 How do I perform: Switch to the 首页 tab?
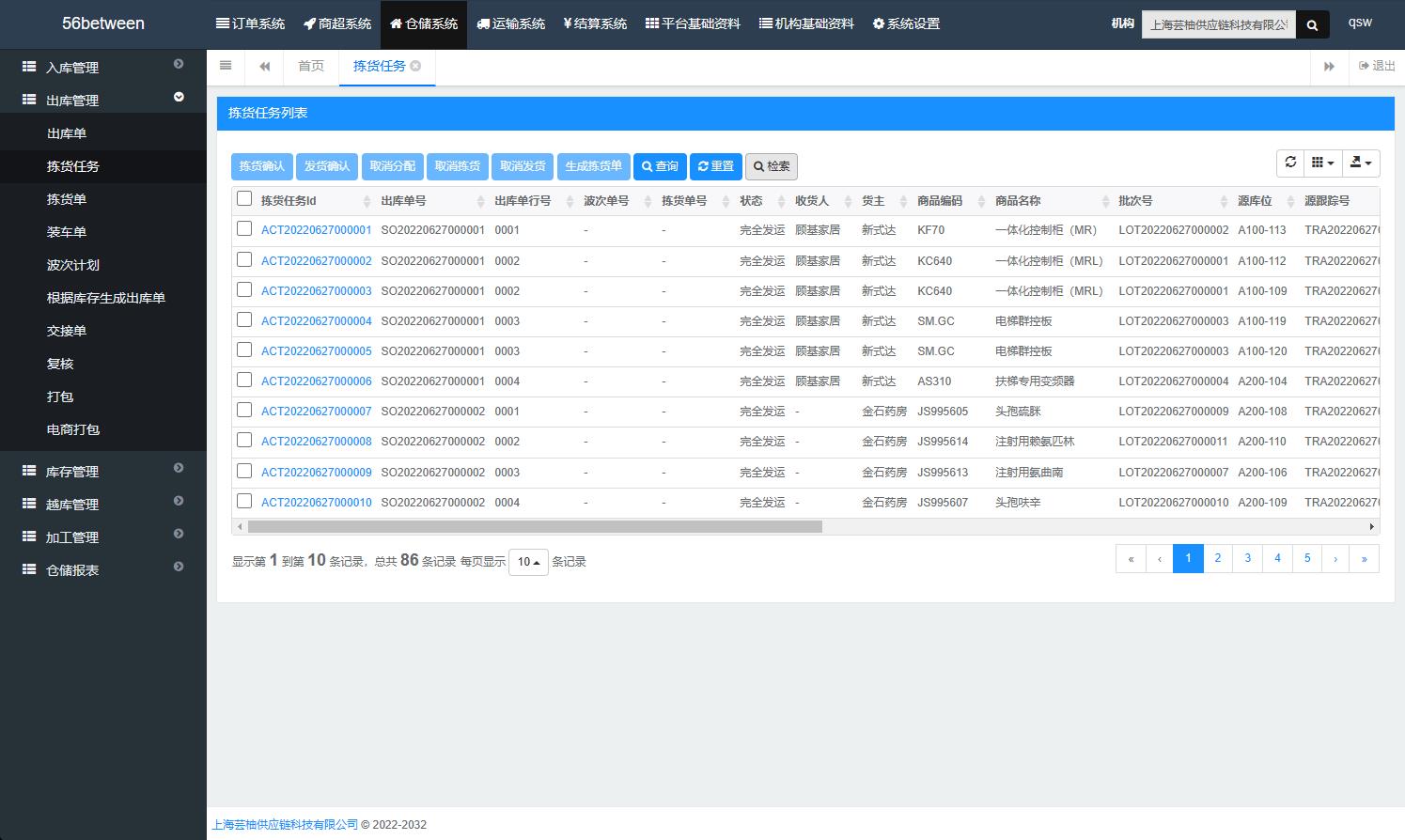[311, 66]
